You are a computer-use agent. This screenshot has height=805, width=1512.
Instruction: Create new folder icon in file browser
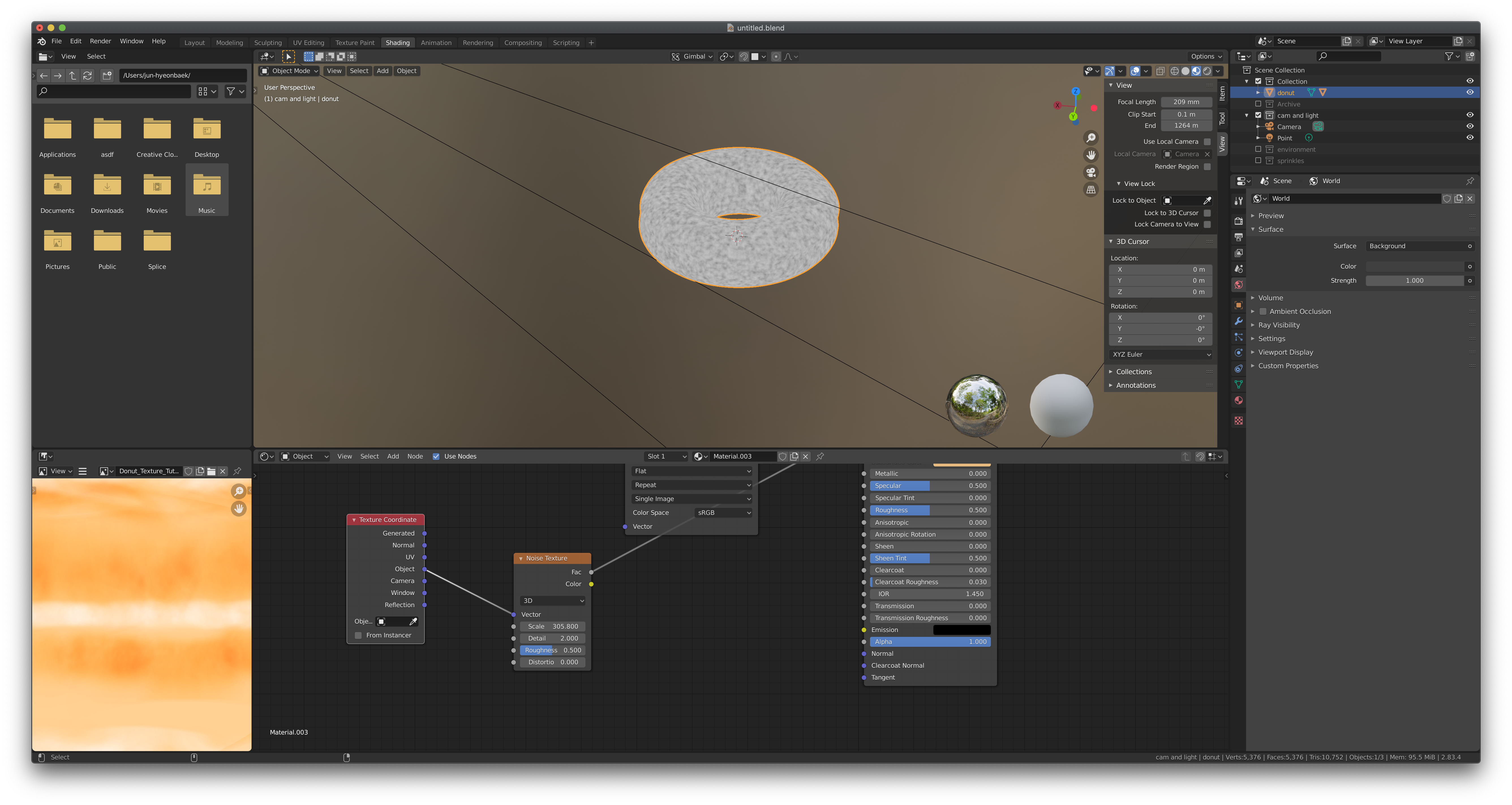107,75
